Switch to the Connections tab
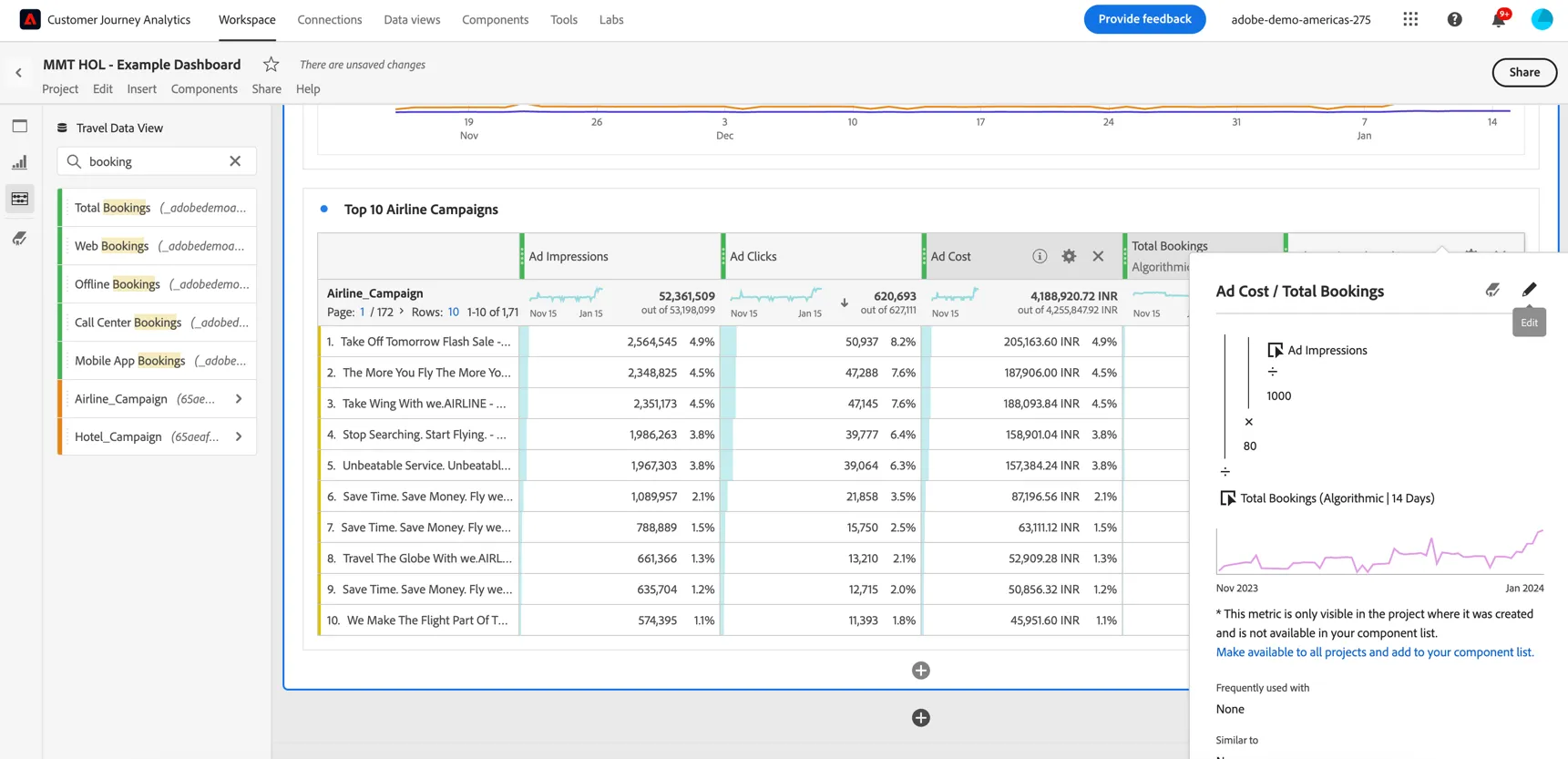The image size is (1568, 759). pyautogui.click(x=330, y=19)
